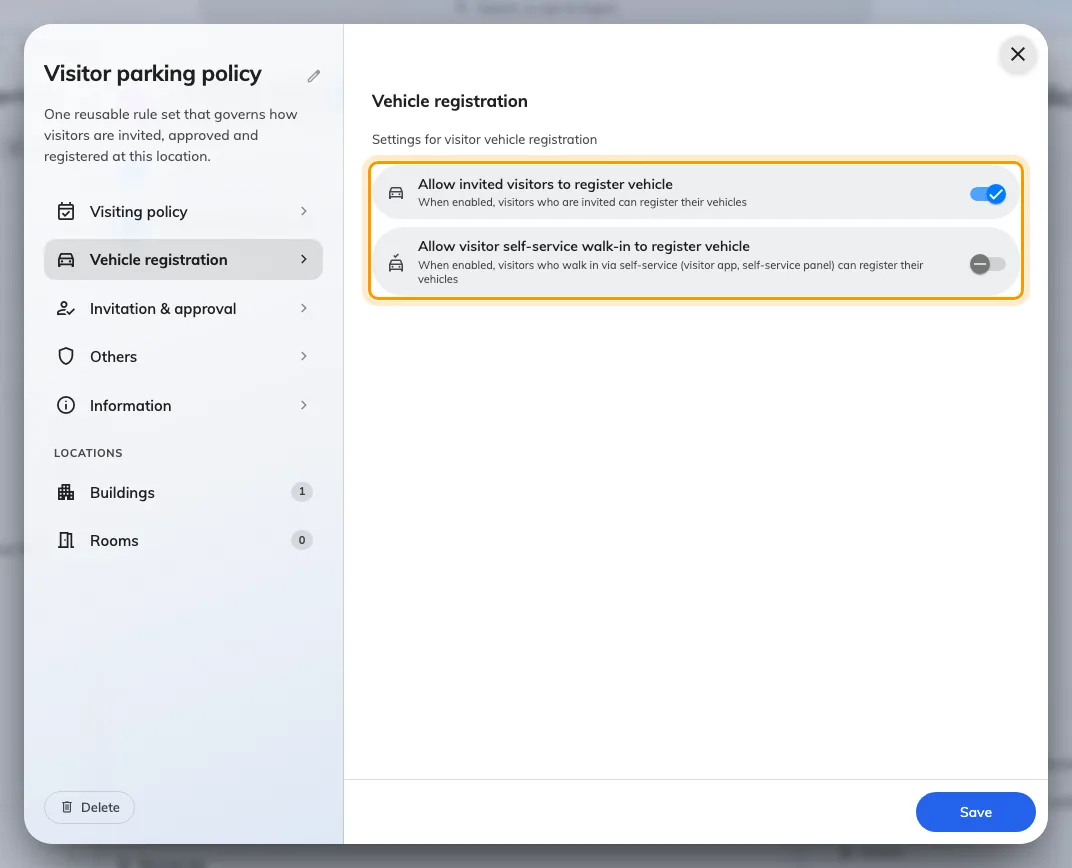The image size is (1072, 868).
Task: Click the Buildings icon under Locations
Action: coord(66,492)
